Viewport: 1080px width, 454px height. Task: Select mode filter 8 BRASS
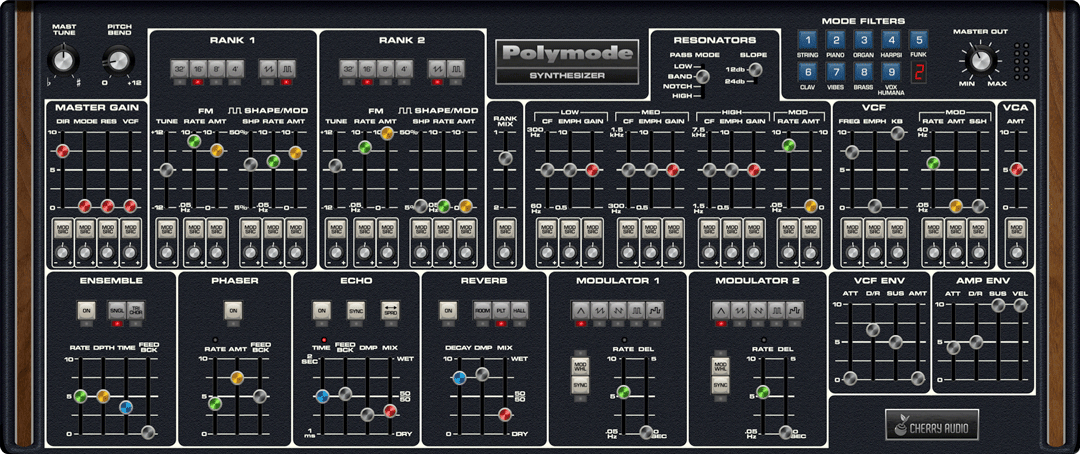[x=862, y=71]
